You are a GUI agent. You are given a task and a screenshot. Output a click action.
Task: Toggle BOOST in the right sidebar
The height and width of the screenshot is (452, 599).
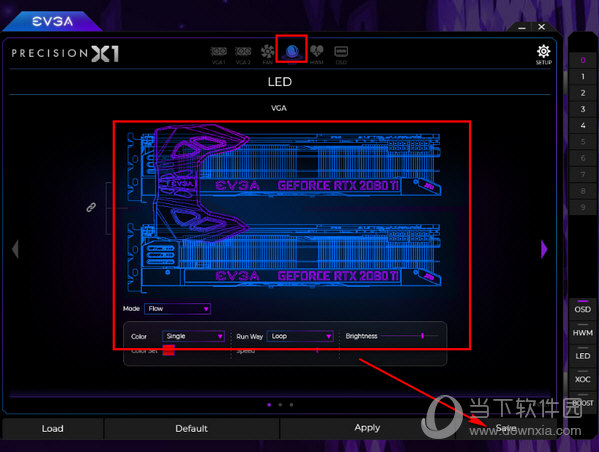coord(583,402)
